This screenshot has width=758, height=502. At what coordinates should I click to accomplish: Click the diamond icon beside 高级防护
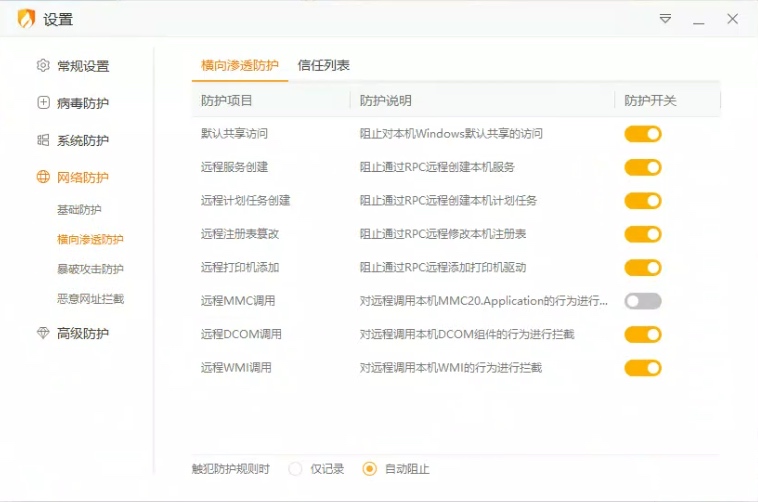point(43,333)
